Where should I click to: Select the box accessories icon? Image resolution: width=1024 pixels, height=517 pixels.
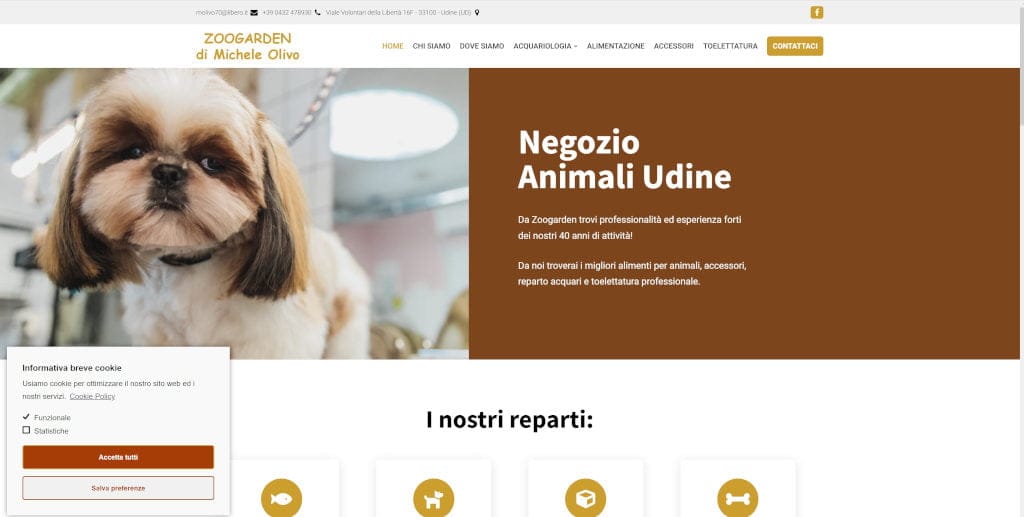coord(586,498)
